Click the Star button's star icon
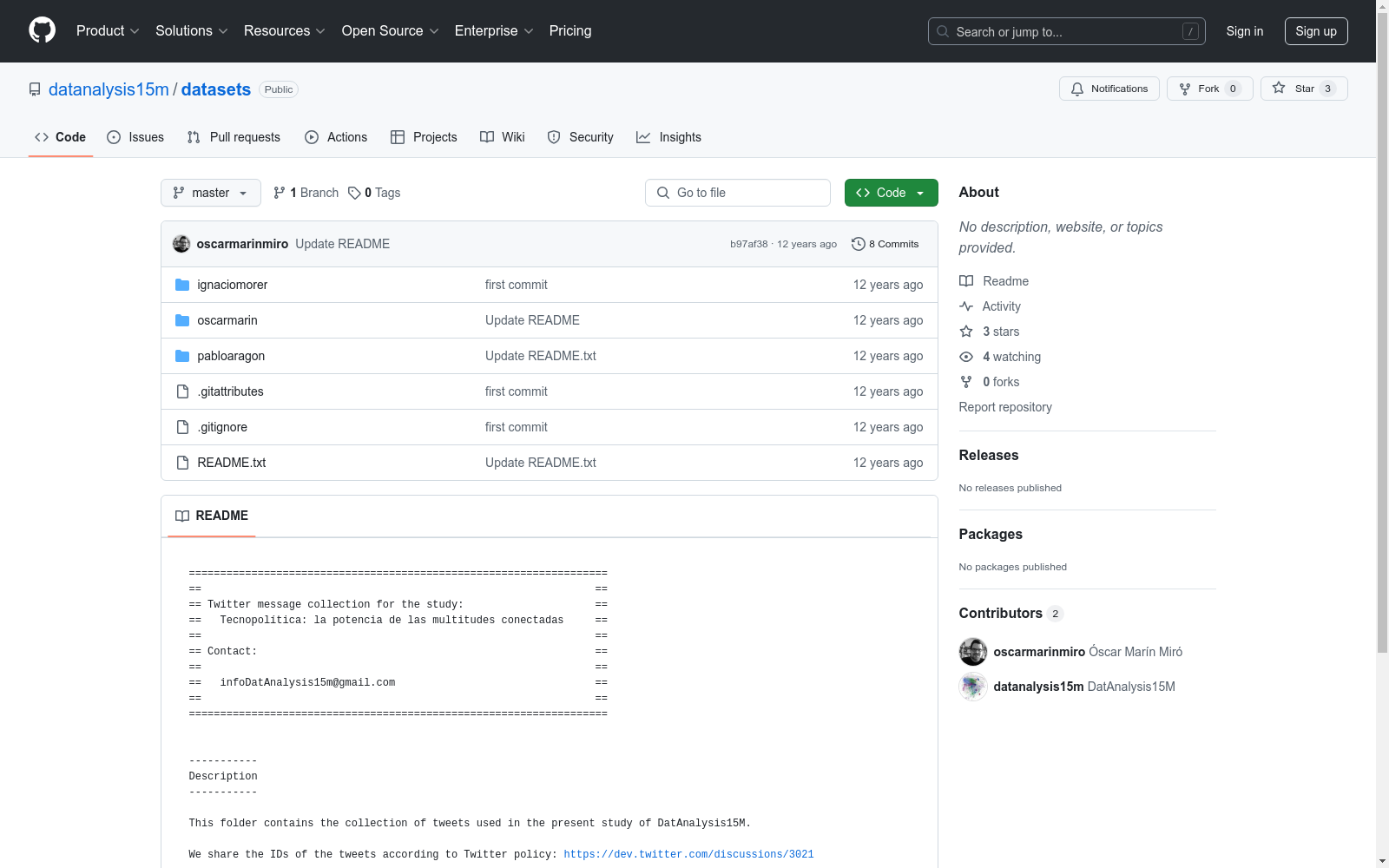 [1279, 88]
